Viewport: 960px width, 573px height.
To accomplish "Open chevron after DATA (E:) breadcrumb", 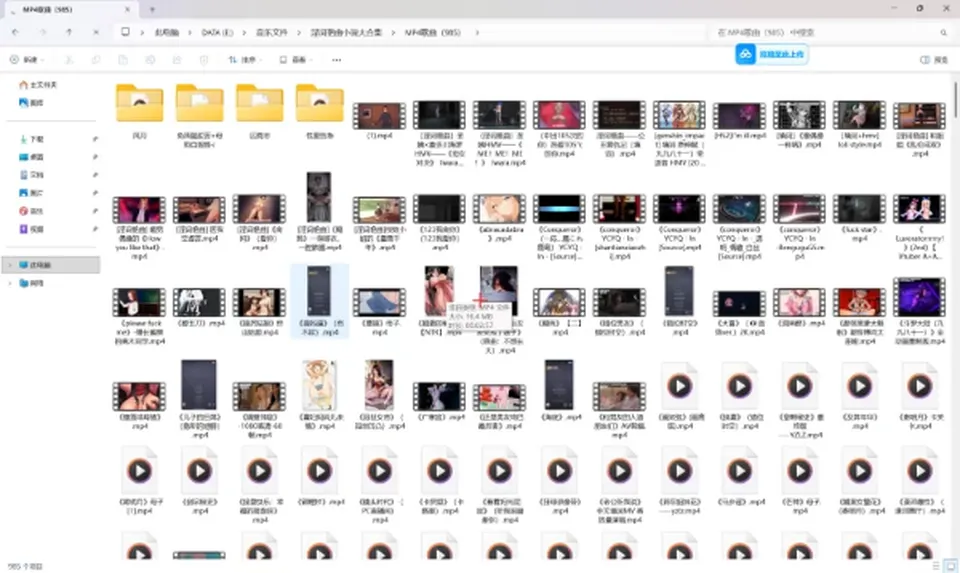I will coord(244,32).
